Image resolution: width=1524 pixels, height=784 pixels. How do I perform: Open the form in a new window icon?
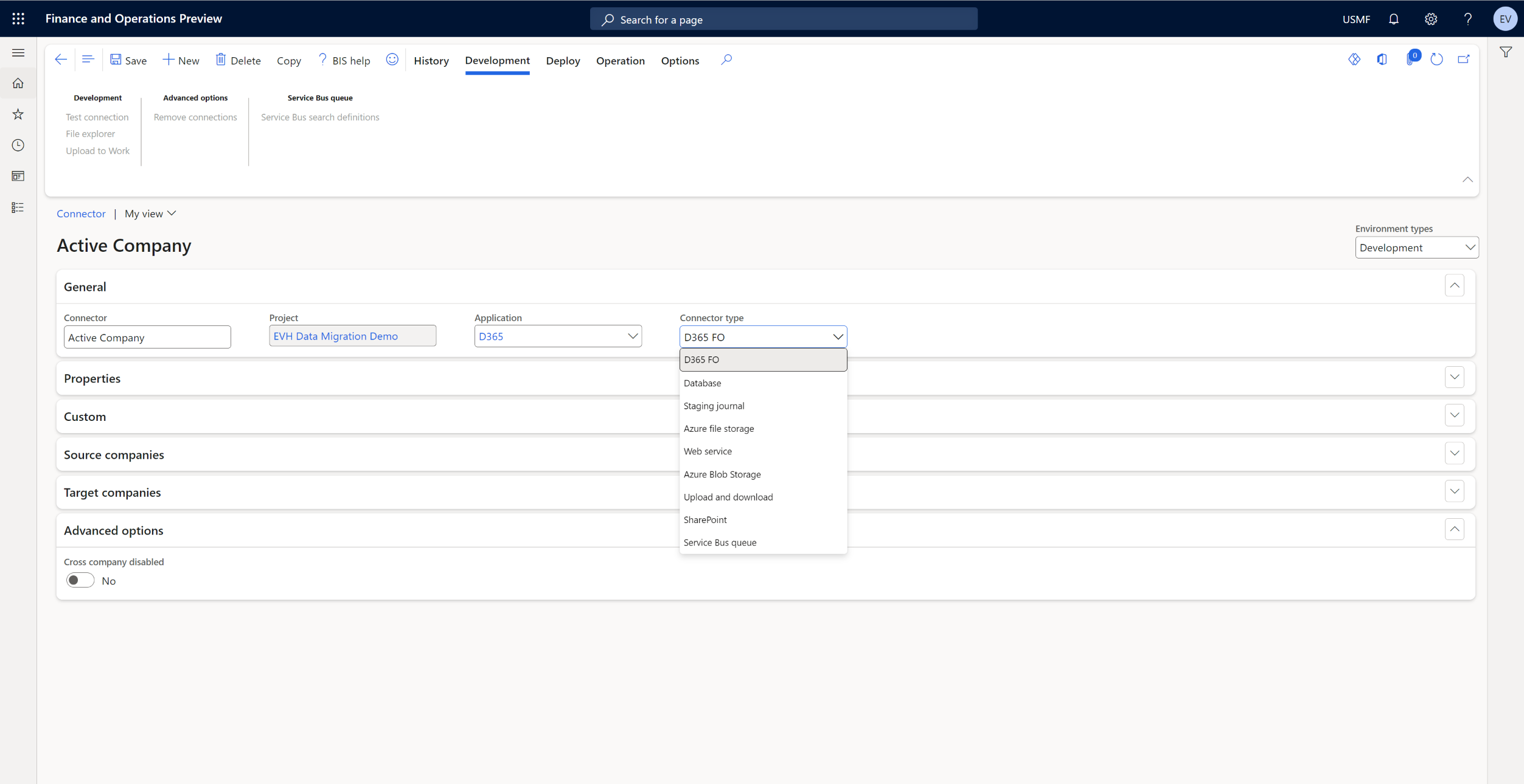coord(1464,59)
